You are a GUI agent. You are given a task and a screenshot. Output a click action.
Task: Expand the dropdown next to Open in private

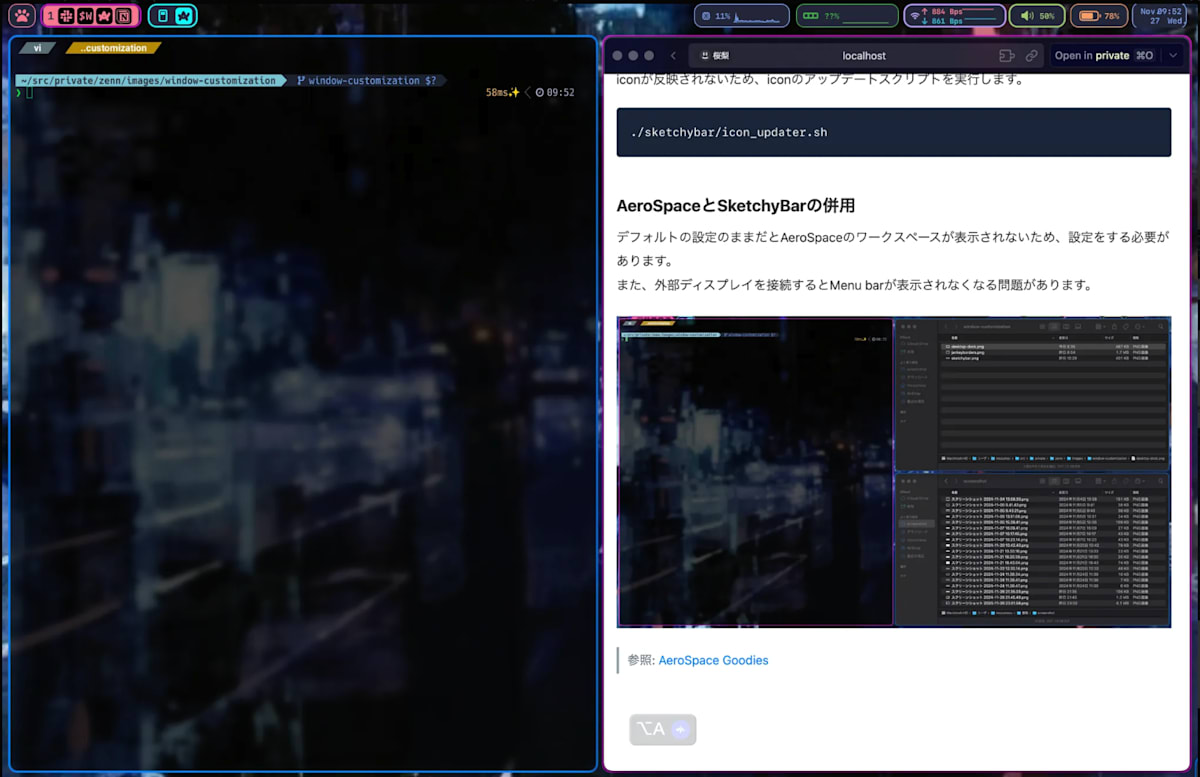point(1173,56)
